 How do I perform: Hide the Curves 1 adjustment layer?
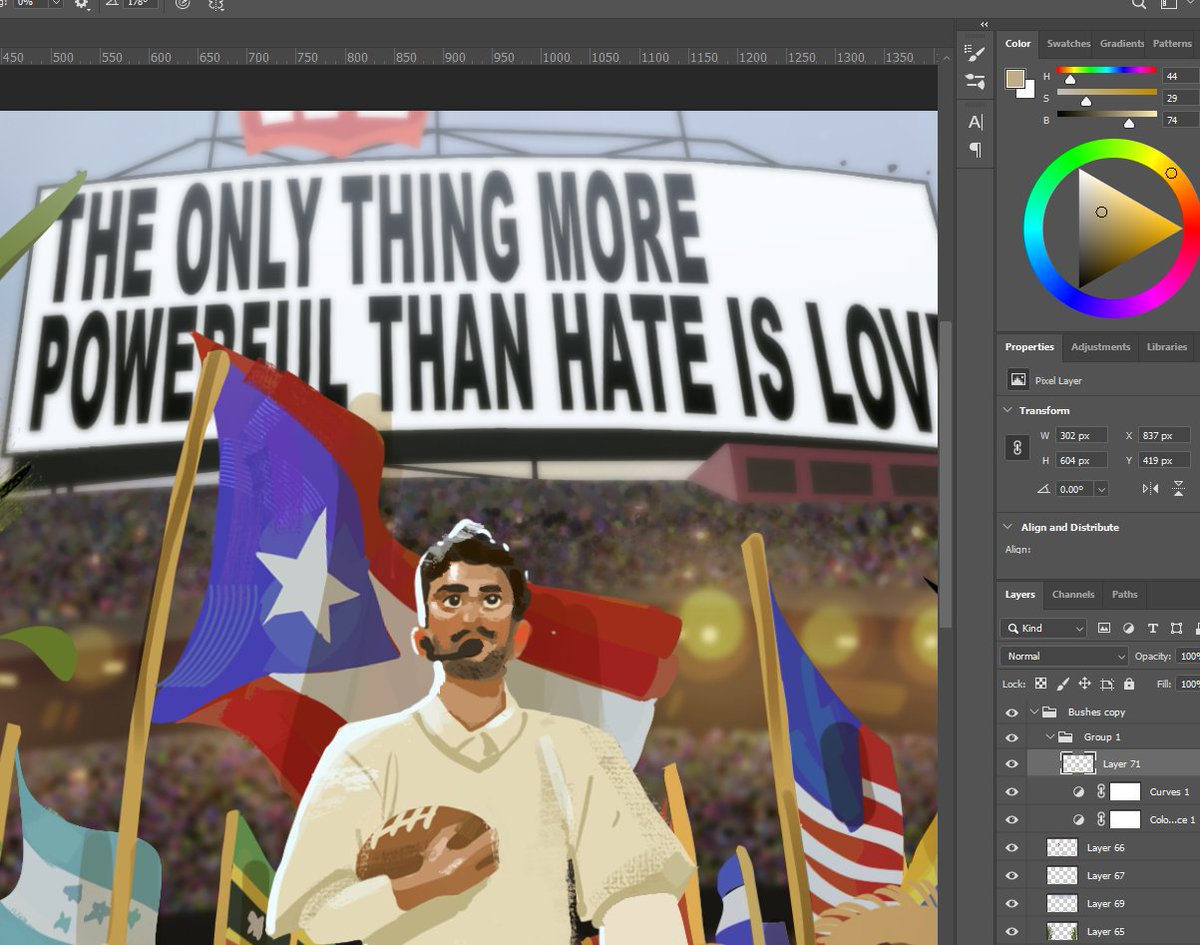[x=1011, y=791]
